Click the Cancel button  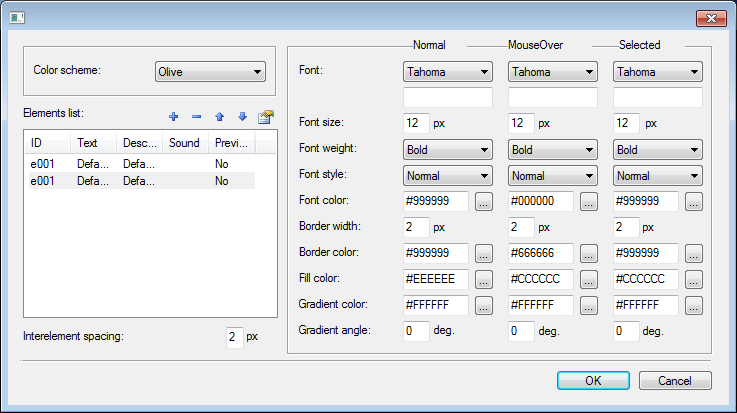[x=675, y=380]
